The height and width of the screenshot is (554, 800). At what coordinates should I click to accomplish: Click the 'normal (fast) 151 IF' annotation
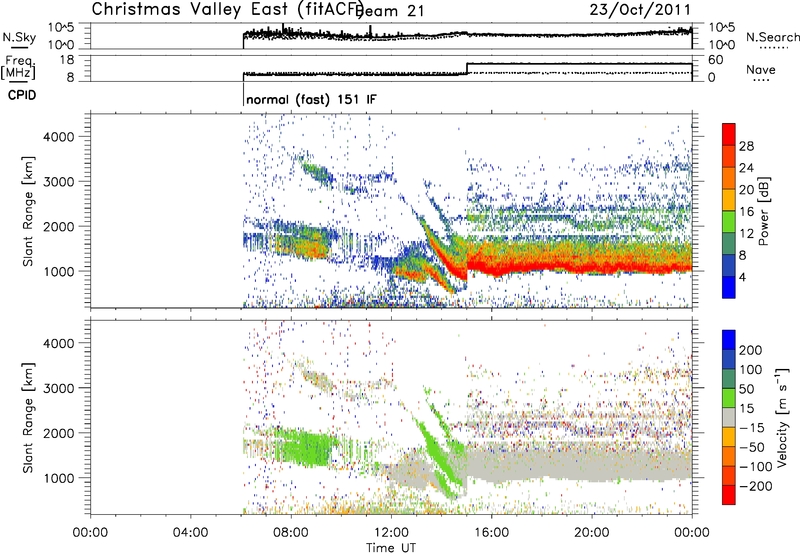pos(311,99)
